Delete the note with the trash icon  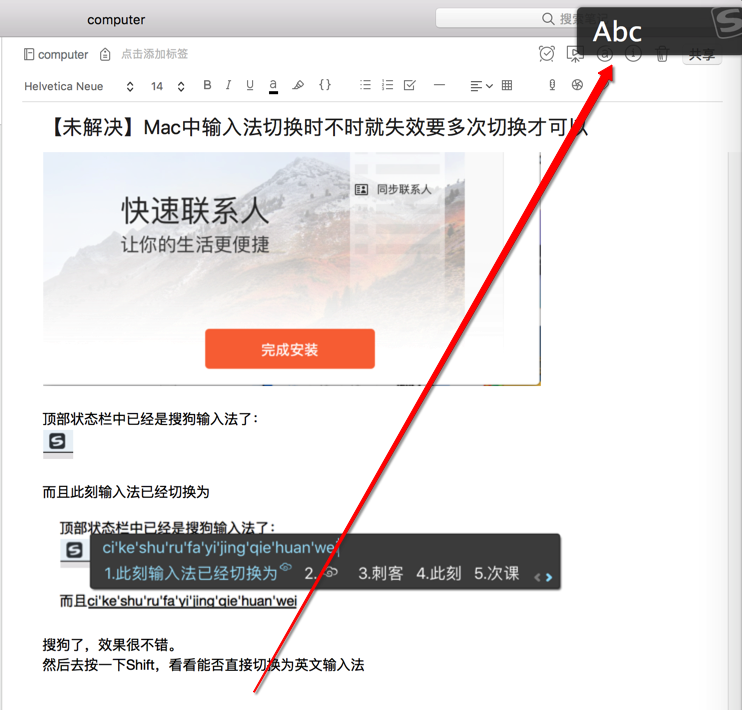pos(662,54)
